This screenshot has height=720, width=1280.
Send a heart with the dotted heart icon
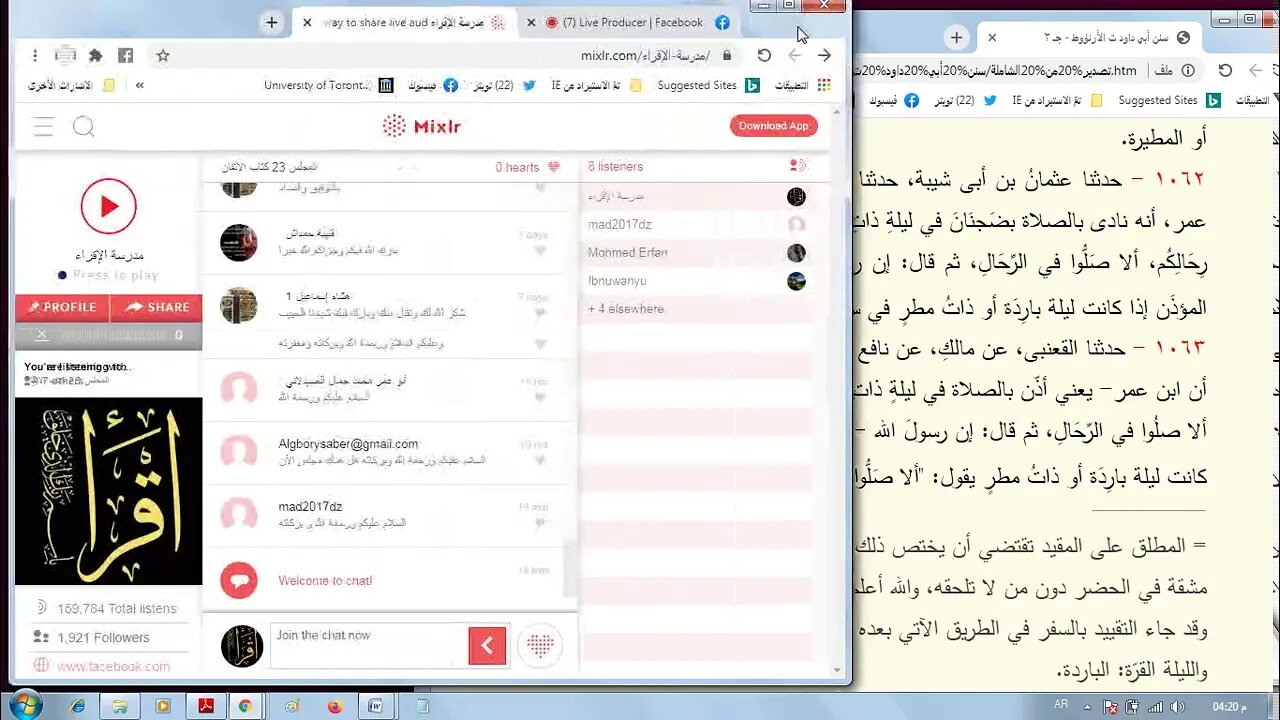pyautogui.click(x=540, y=645)
